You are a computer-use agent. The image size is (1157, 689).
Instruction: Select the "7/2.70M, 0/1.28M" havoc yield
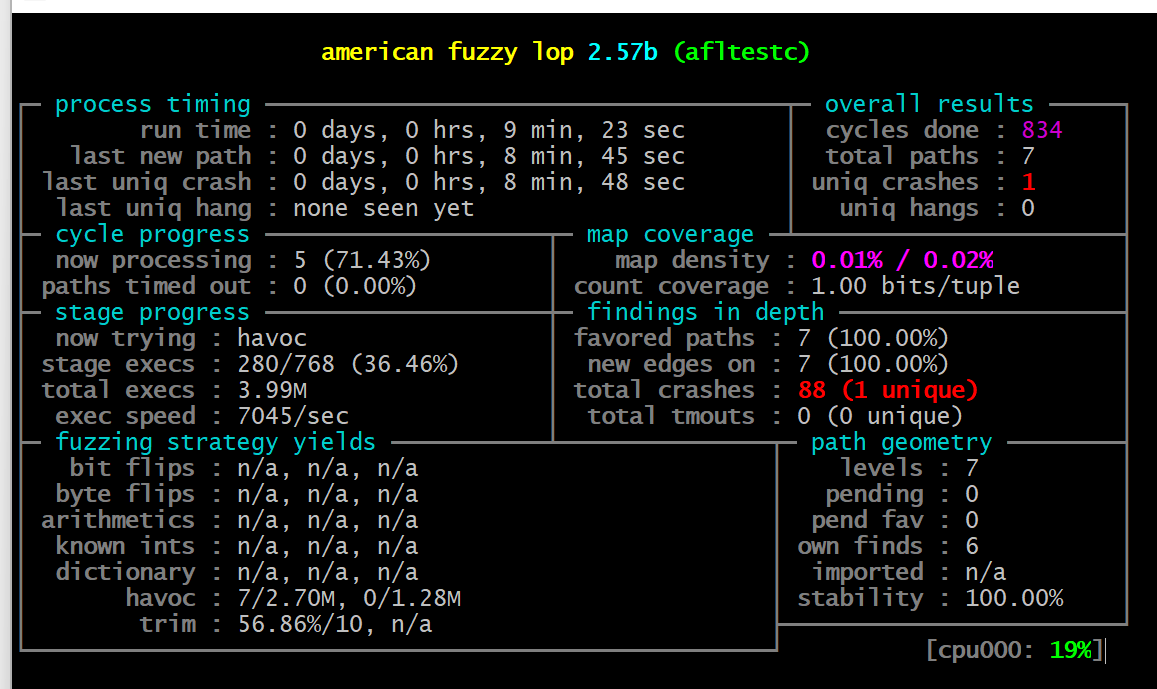coord(349,598)
